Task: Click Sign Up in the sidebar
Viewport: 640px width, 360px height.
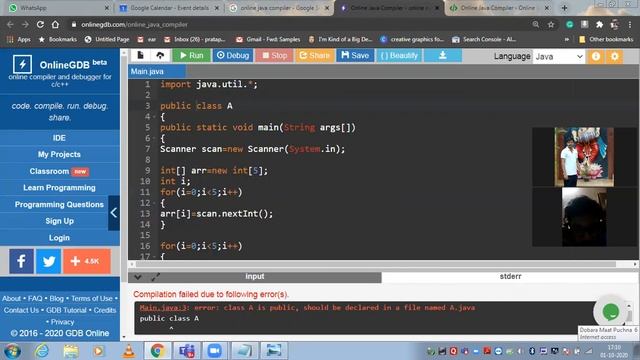Action: click(59, 221)
